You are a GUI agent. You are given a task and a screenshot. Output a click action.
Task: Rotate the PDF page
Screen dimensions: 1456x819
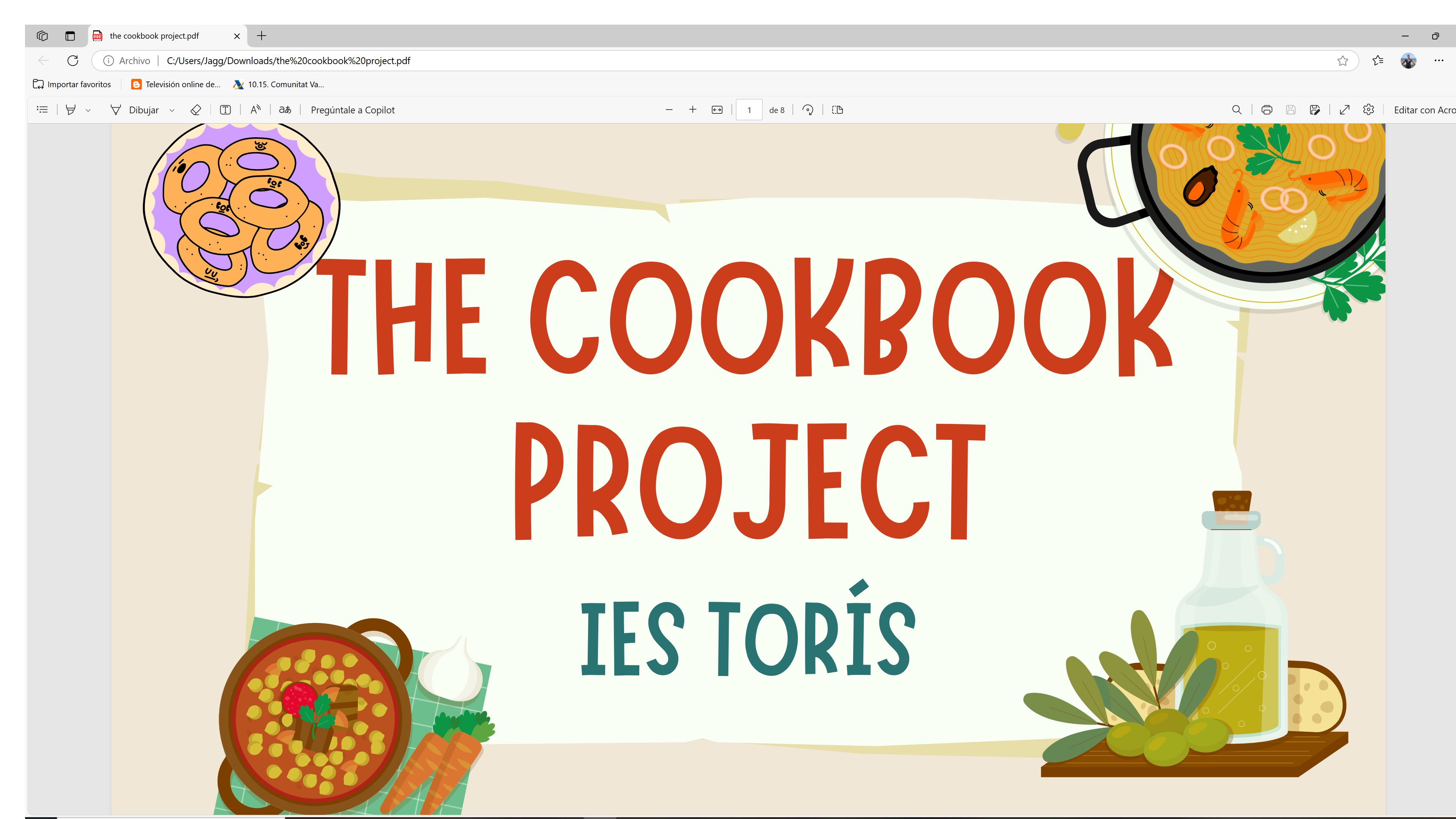[807, 109]
